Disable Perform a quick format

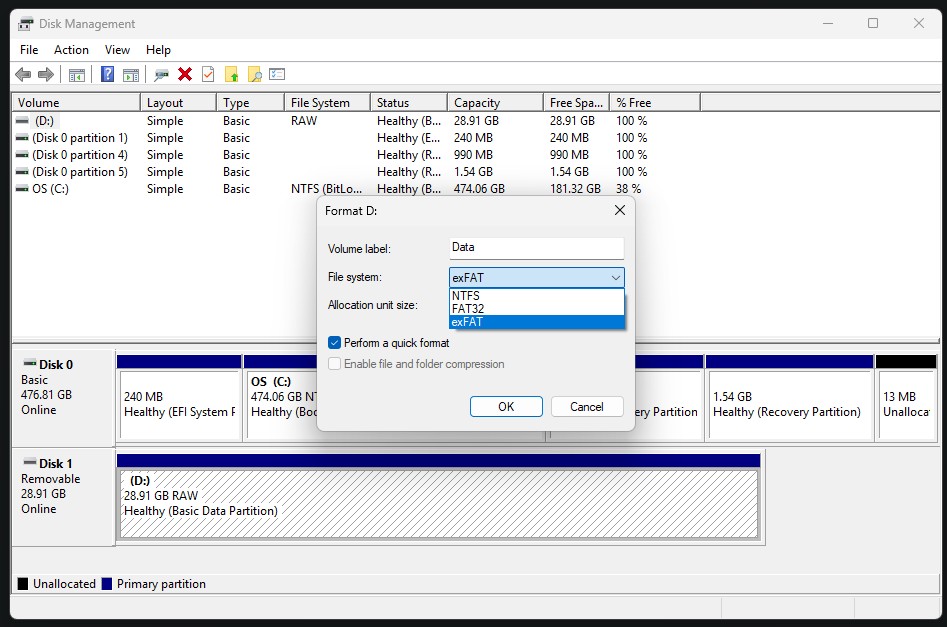point(334,342)
